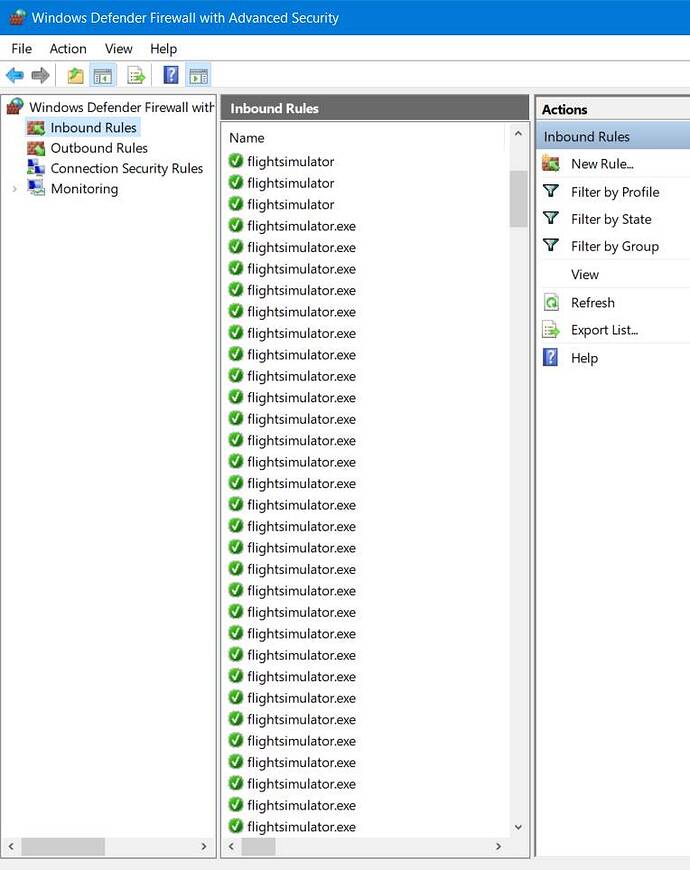Click Help text in Actions pane
This screenshot has height=870, width=690.
(x=585, y=358)
